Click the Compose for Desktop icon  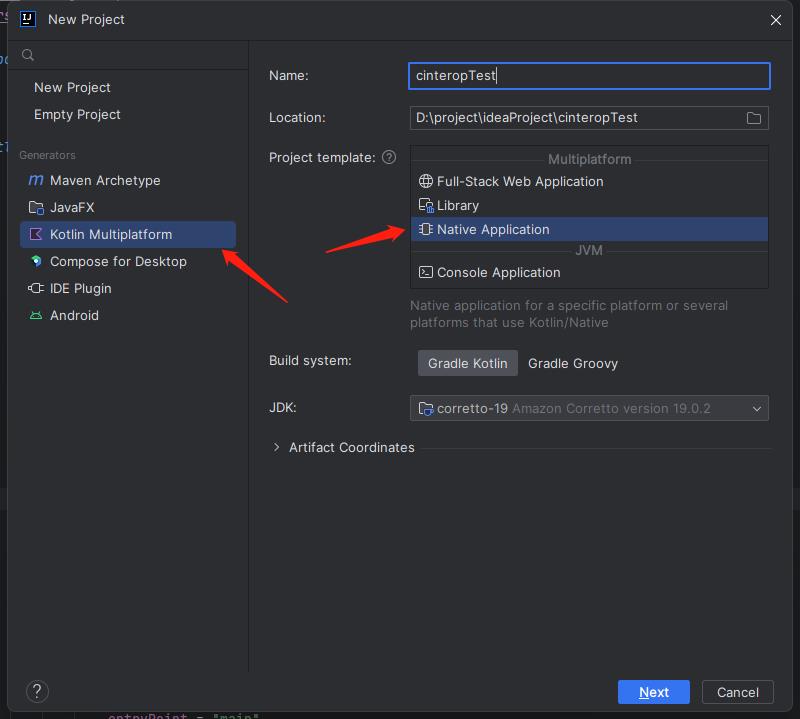tap(36, 261)
